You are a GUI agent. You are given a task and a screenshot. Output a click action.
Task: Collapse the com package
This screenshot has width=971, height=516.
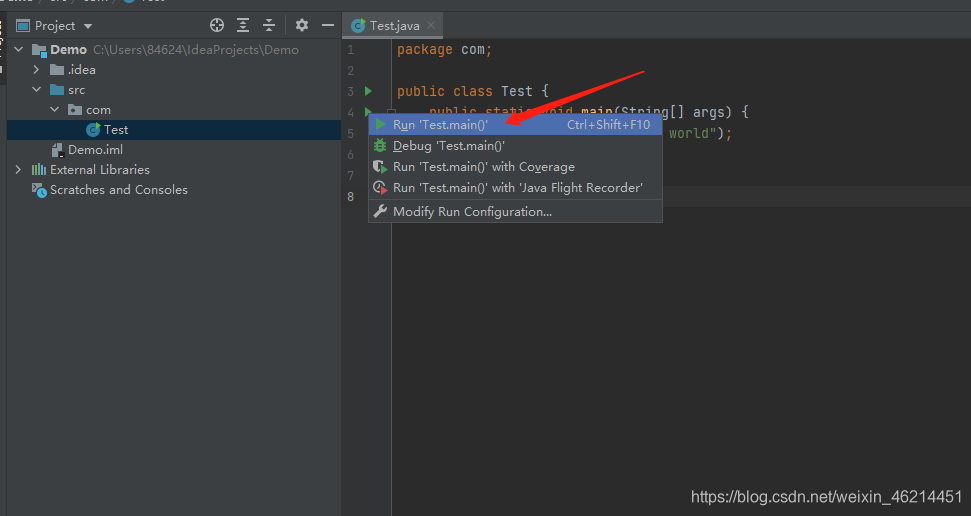point(54,110)
